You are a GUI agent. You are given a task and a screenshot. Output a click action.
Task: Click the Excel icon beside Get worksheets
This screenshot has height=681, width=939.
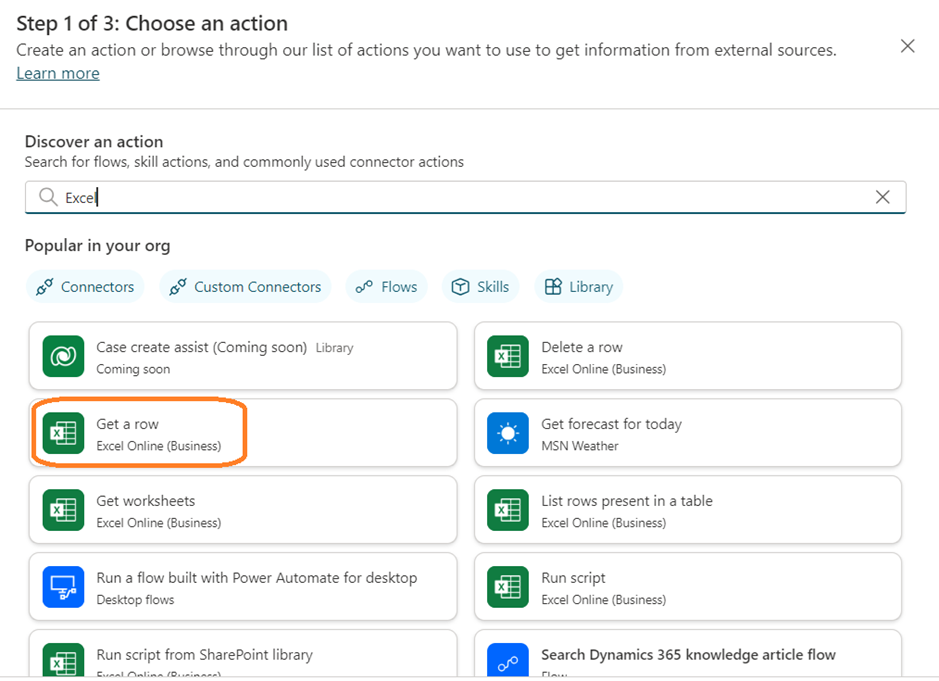click(x=63, y=511)
